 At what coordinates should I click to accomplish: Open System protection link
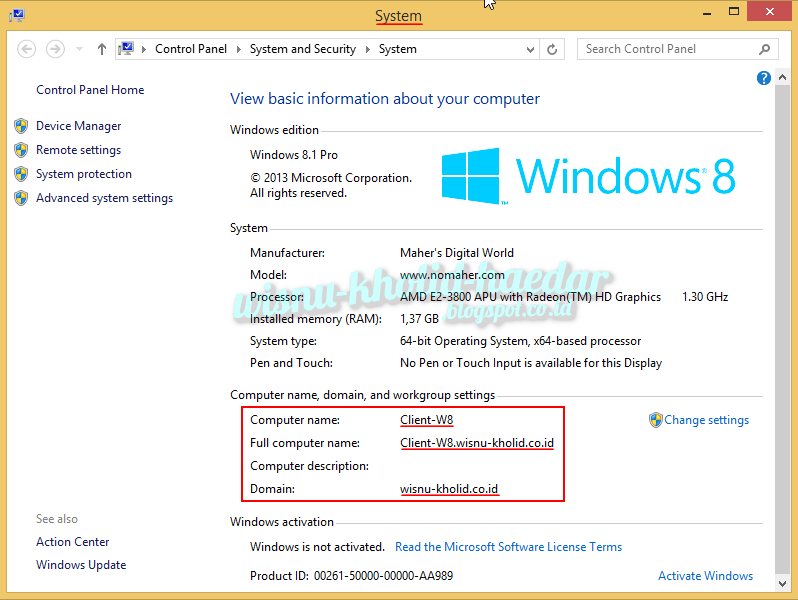tap(84, 174)
